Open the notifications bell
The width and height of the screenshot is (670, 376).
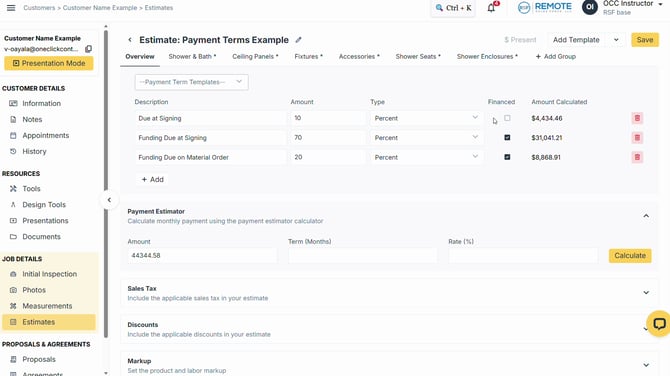pyautogui.click(x=492, y=8)
